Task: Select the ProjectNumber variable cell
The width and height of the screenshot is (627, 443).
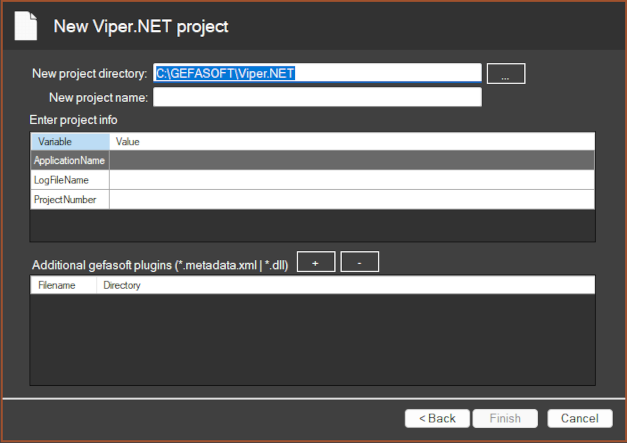Action: pos(70,200)
